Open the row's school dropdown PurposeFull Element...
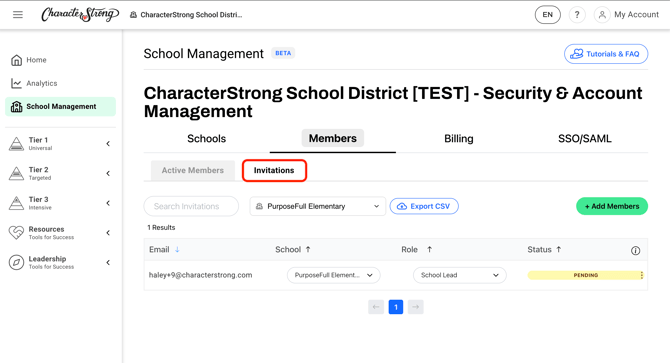 [x=333, y=275]
